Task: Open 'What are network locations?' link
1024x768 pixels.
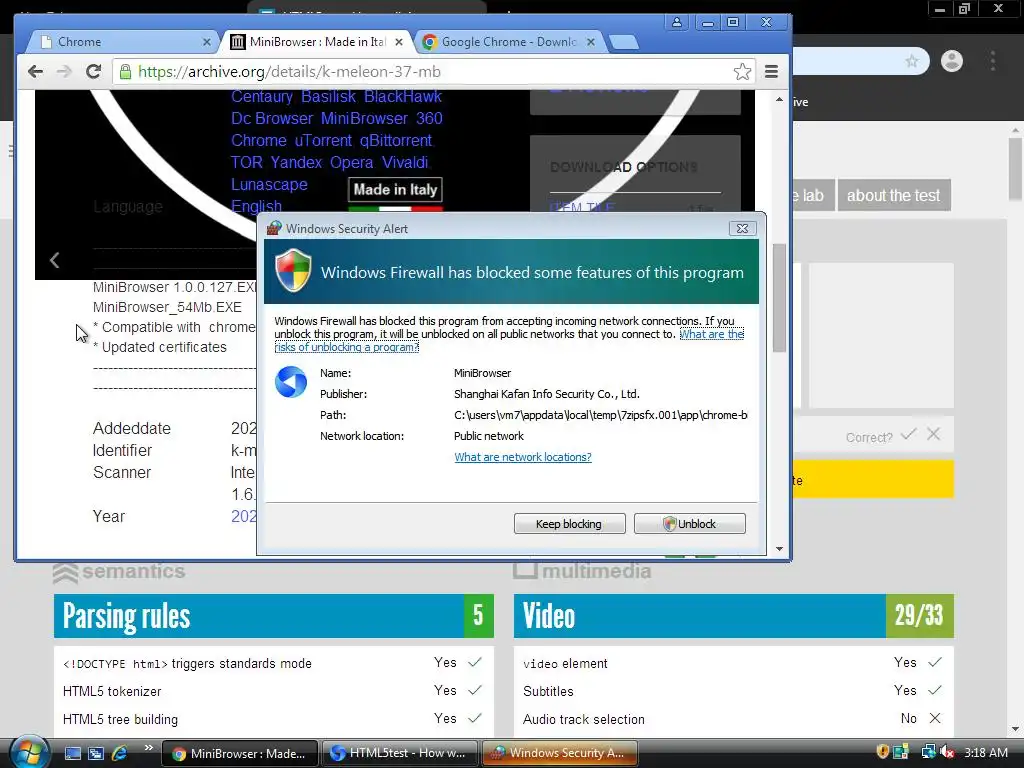Action: [523, 457]
